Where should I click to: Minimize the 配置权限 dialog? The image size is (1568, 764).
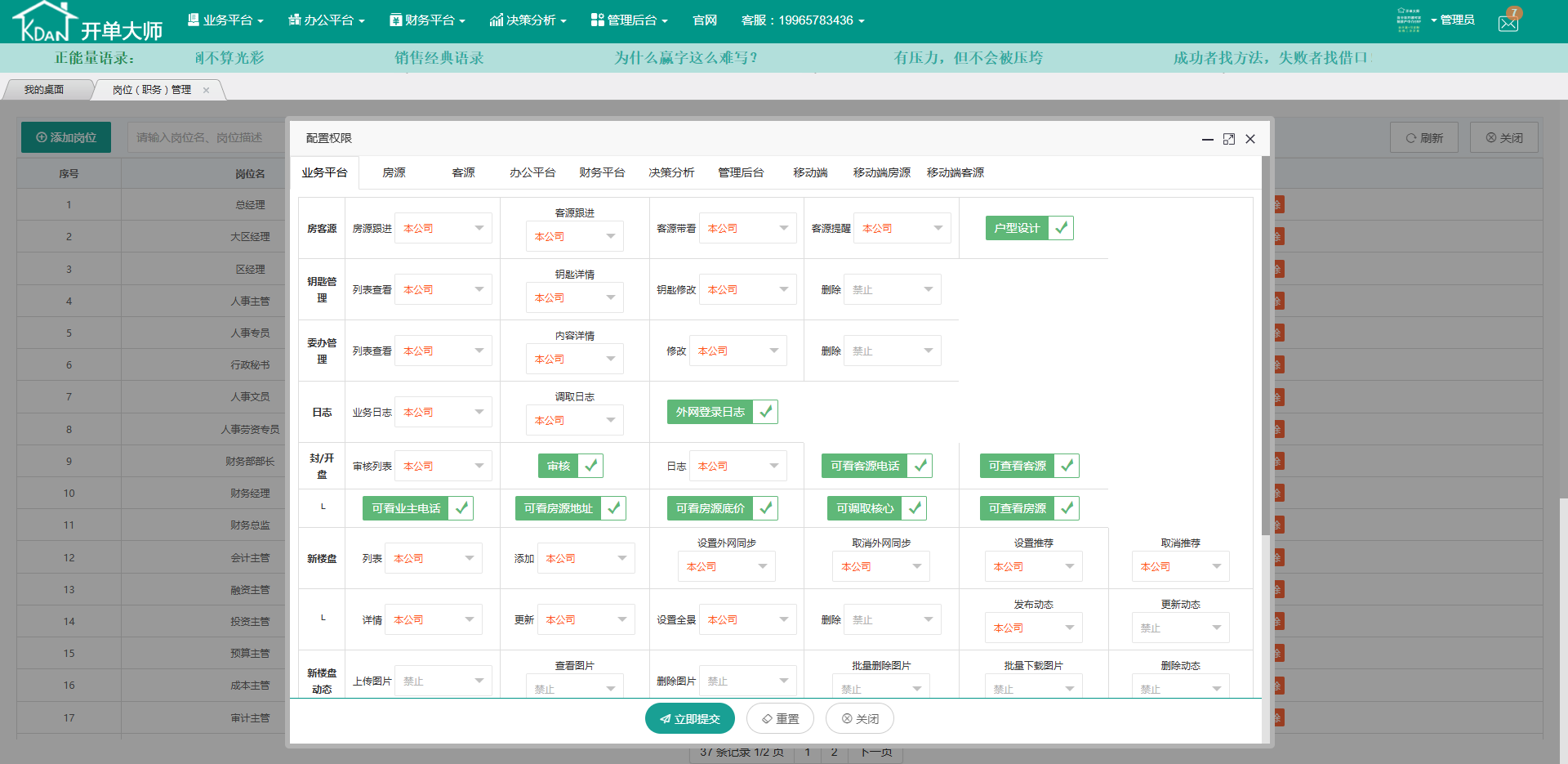pyautogui.click(x=1208, y=140)
